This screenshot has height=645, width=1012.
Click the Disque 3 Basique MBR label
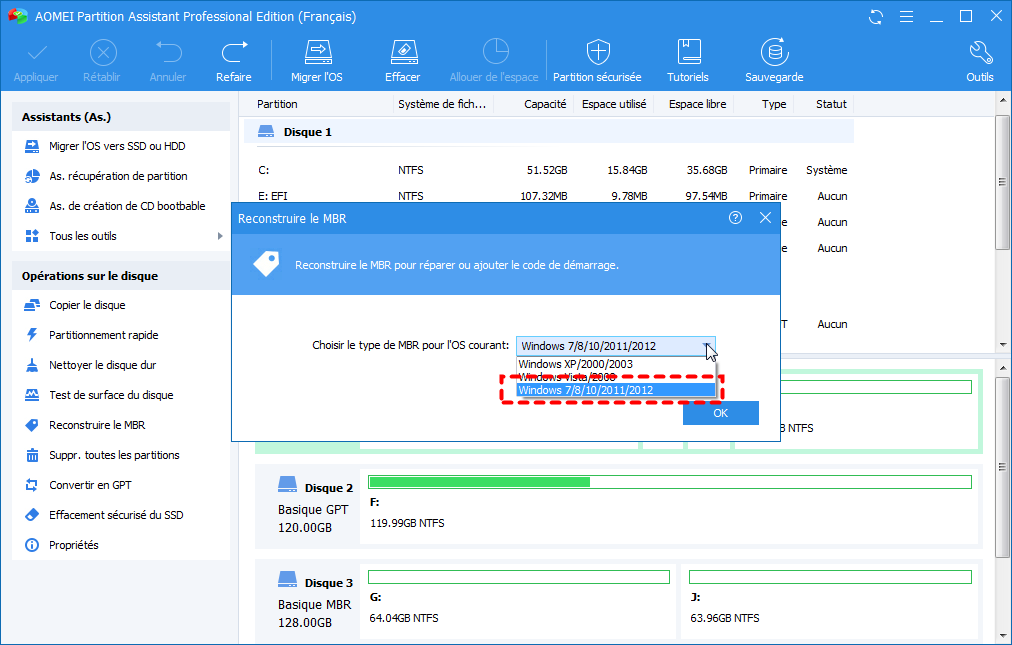point(315,602)
